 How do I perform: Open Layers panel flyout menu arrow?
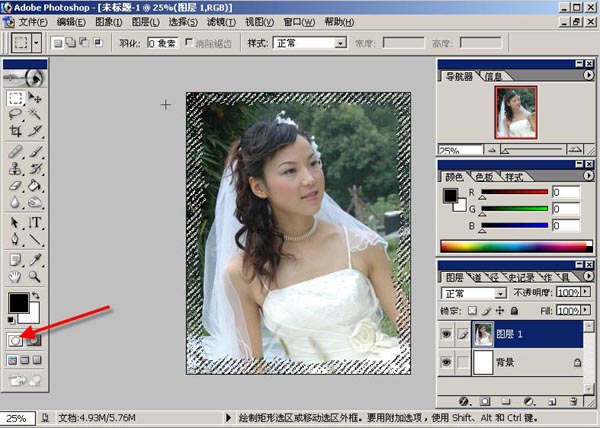(x=589, y=276)
